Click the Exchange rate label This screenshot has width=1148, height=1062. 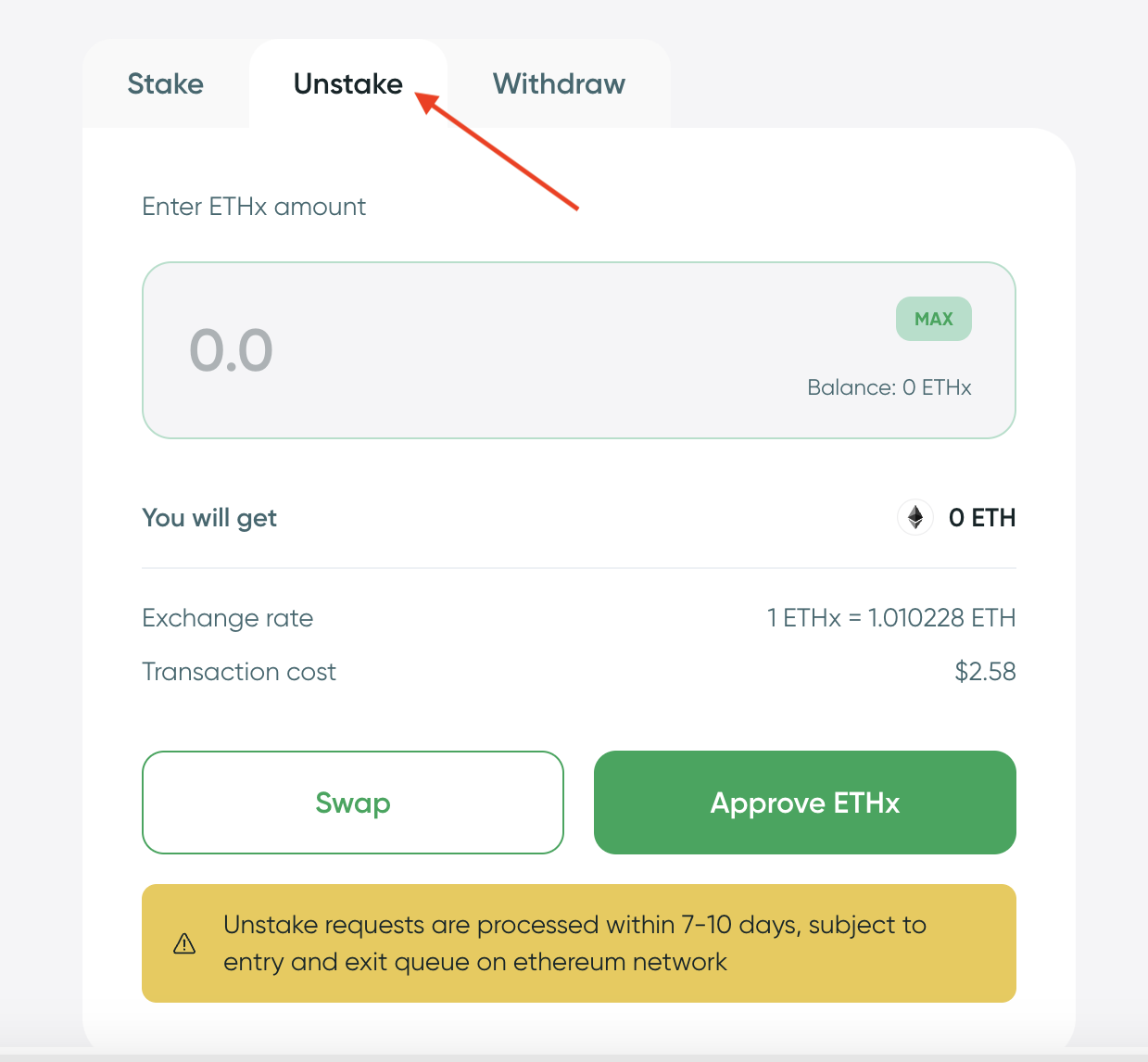point(228,618)
